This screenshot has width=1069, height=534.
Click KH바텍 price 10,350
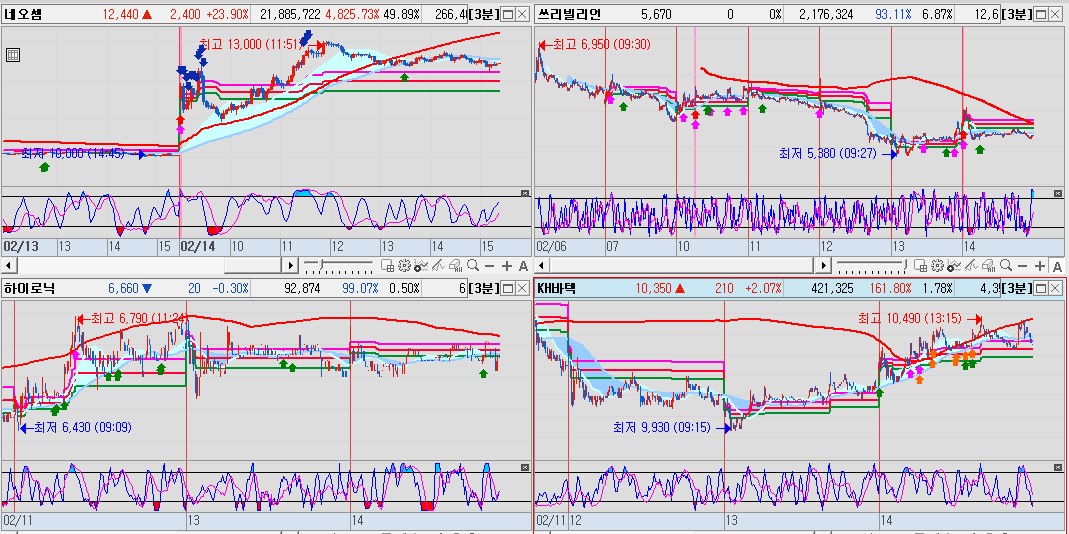pyautogui.click(x=654, y=288)
